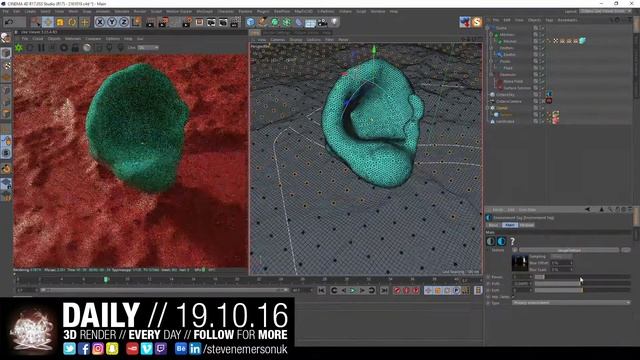640x360 pixels.
Task: Open the main Render menu
Action: point(140,11)
